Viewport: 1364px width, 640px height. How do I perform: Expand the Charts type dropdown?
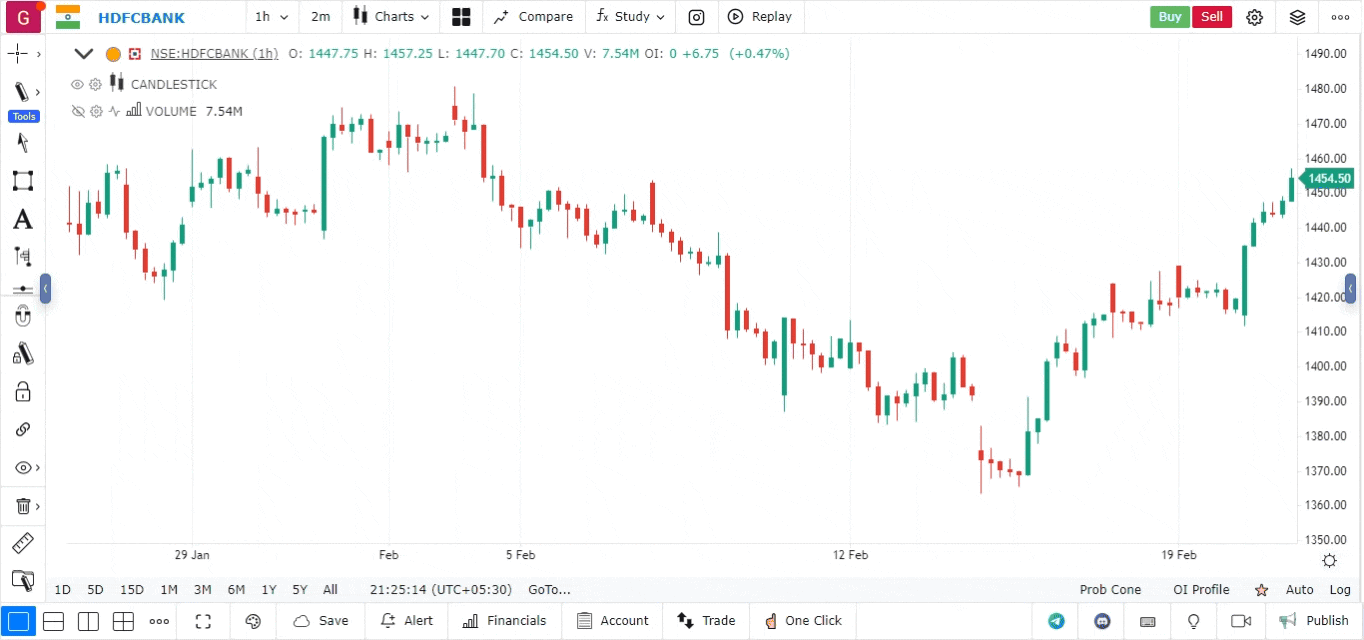(391, 17)
